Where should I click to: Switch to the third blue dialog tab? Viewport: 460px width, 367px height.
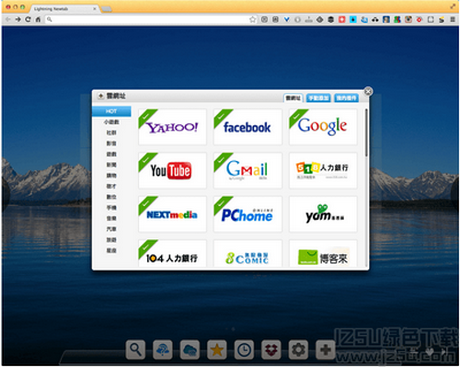[x=346, y=98]
